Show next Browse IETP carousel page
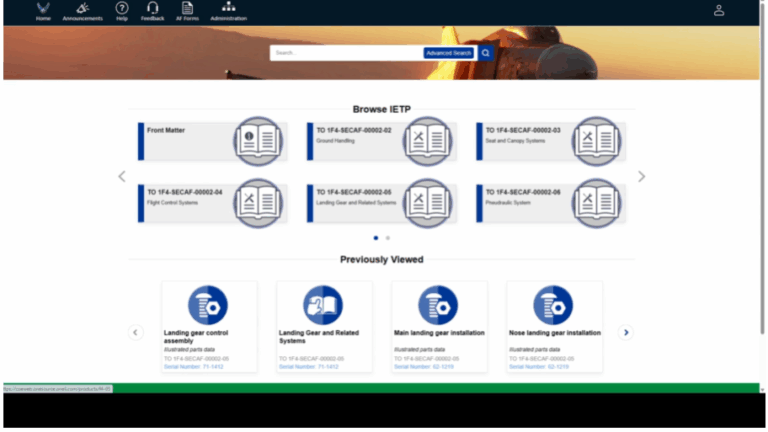This screenshot has width=768, height=432. 641,177
